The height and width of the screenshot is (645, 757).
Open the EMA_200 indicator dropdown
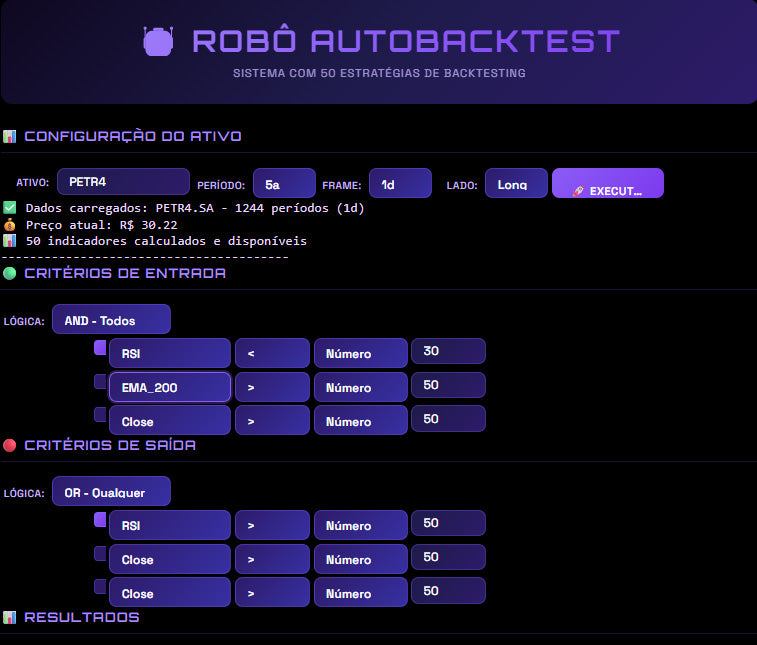[170, 387]
